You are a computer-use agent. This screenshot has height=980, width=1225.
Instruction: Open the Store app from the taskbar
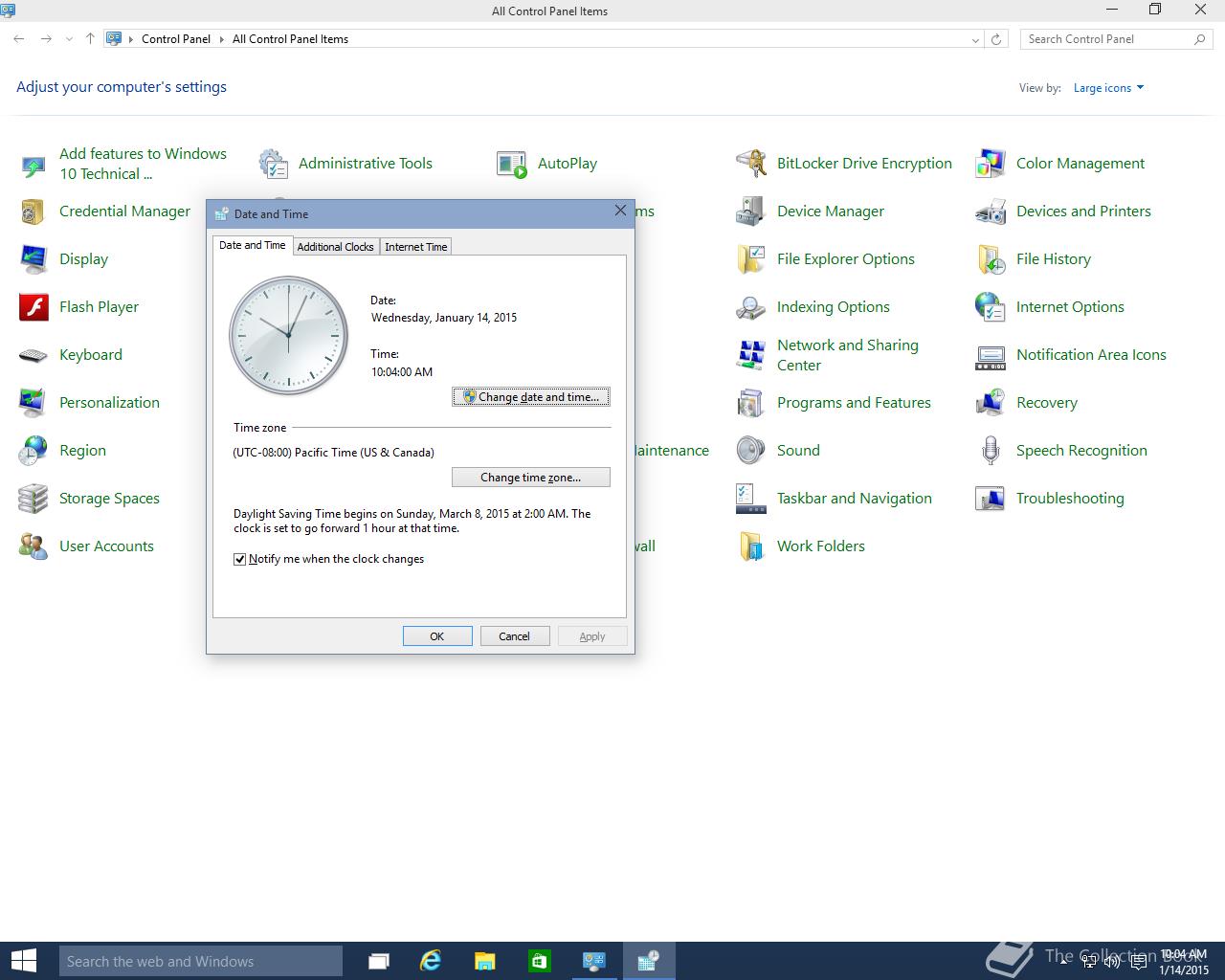tap(539, 961)
